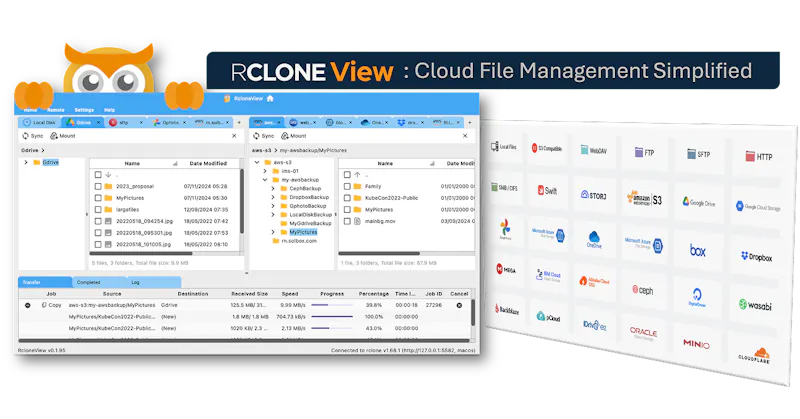Viewport: 800px width, 419px height.
Task: Pick the HTTP provider tile
Action: point(759,157)
